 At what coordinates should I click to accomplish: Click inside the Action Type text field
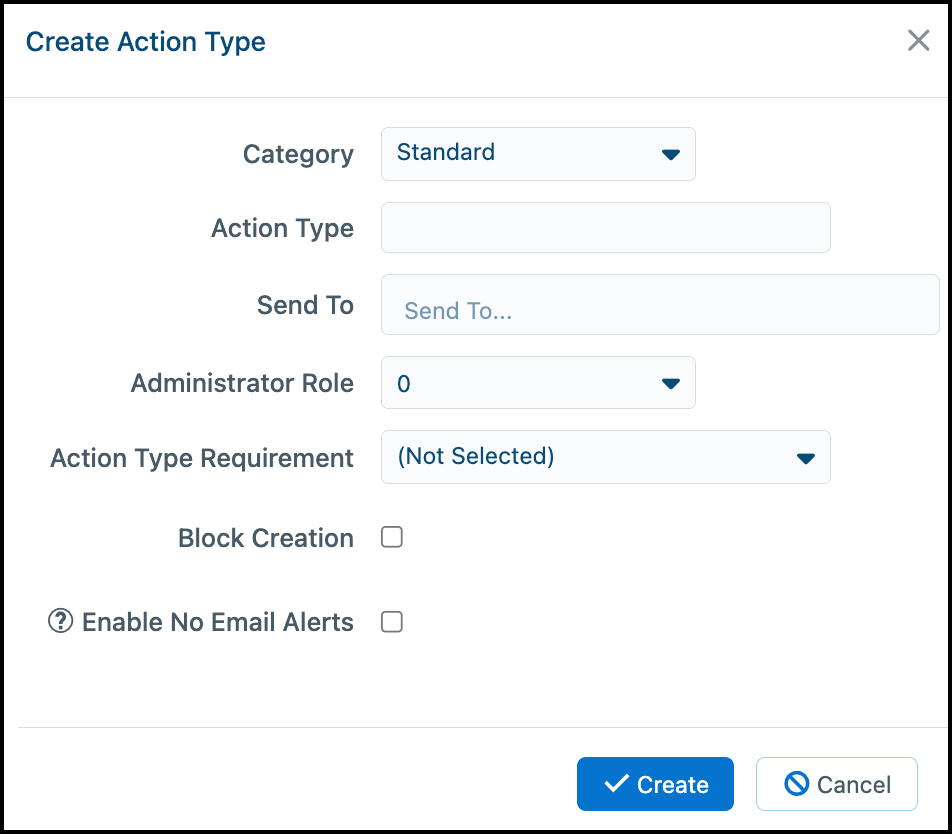[x=605, y=228]
